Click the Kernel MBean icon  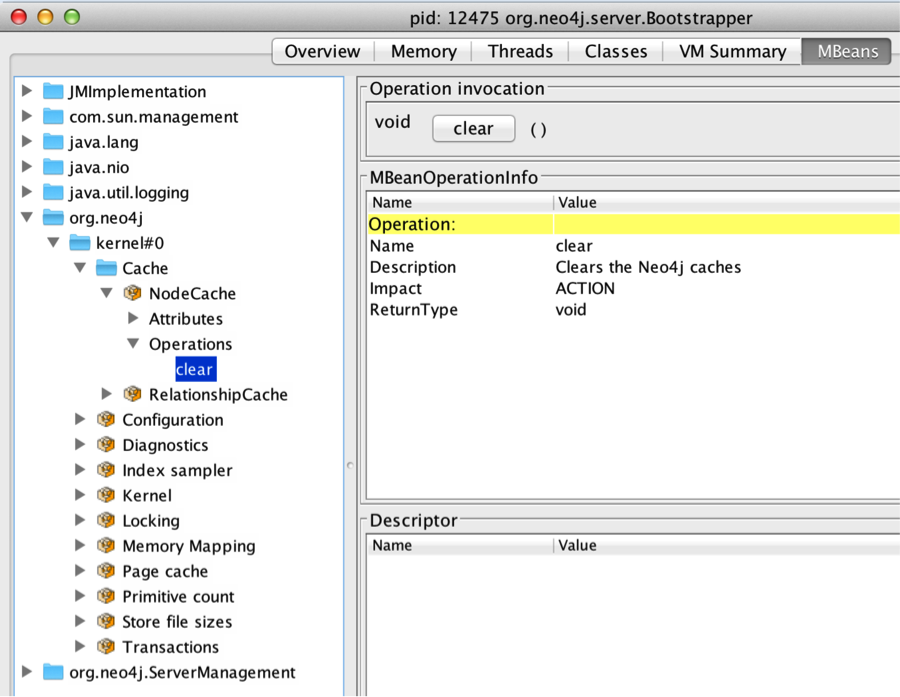[x=106, y=495]
